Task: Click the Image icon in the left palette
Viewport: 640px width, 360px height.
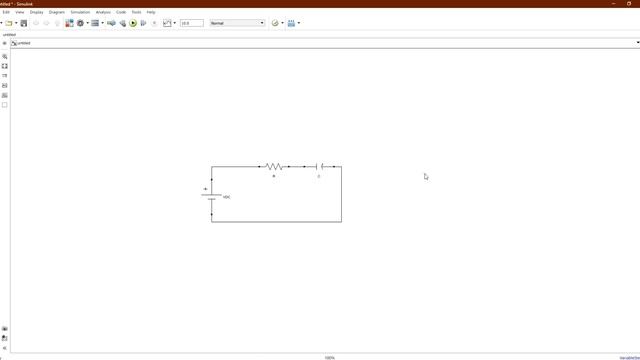Action: [x=4, y=95]
